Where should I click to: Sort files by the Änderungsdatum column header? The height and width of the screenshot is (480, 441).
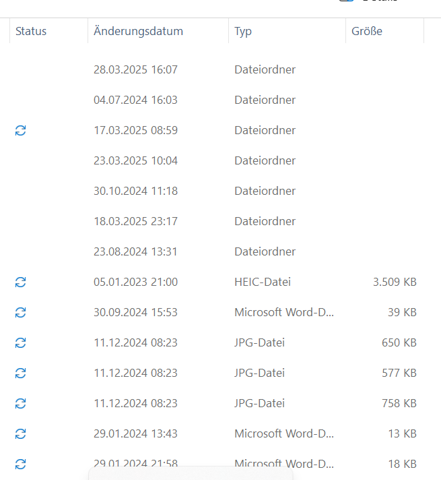[x=158, y=31]
